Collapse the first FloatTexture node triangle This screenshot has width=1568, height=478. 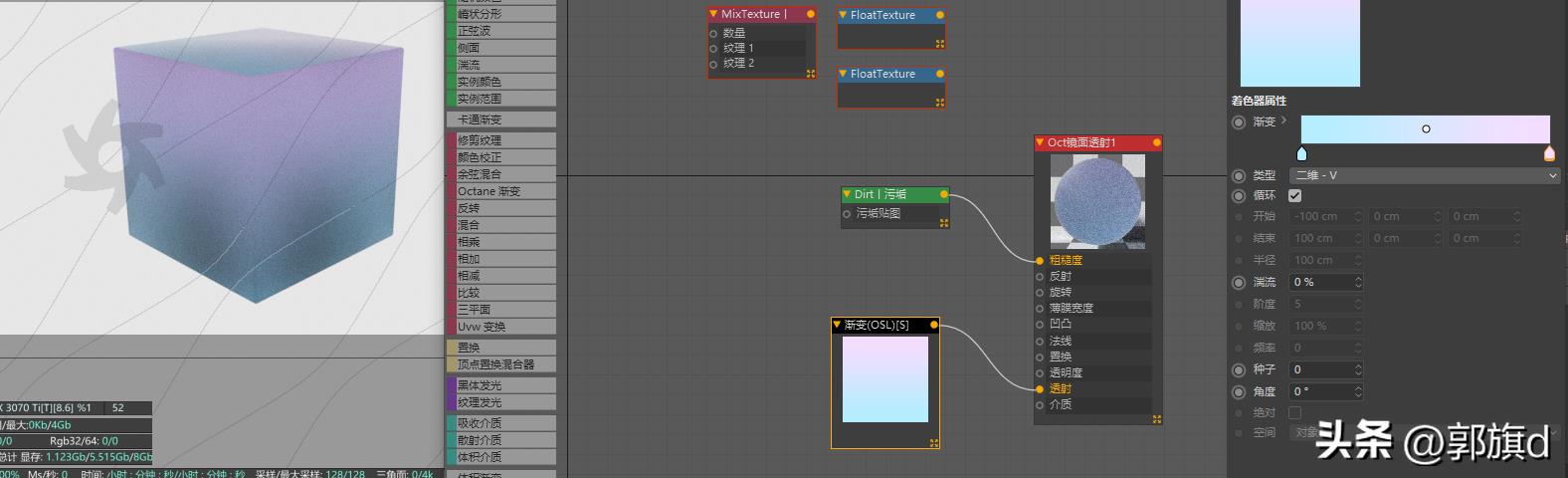click(x=843, y=15)
